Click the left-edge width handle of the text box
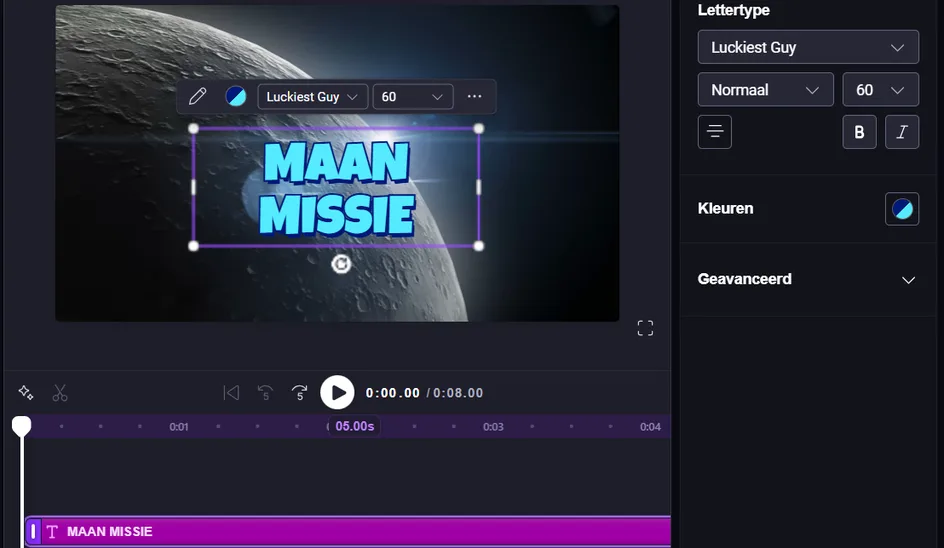The width and height of the screenshot is (944, 548). click(x=193, y=187)
